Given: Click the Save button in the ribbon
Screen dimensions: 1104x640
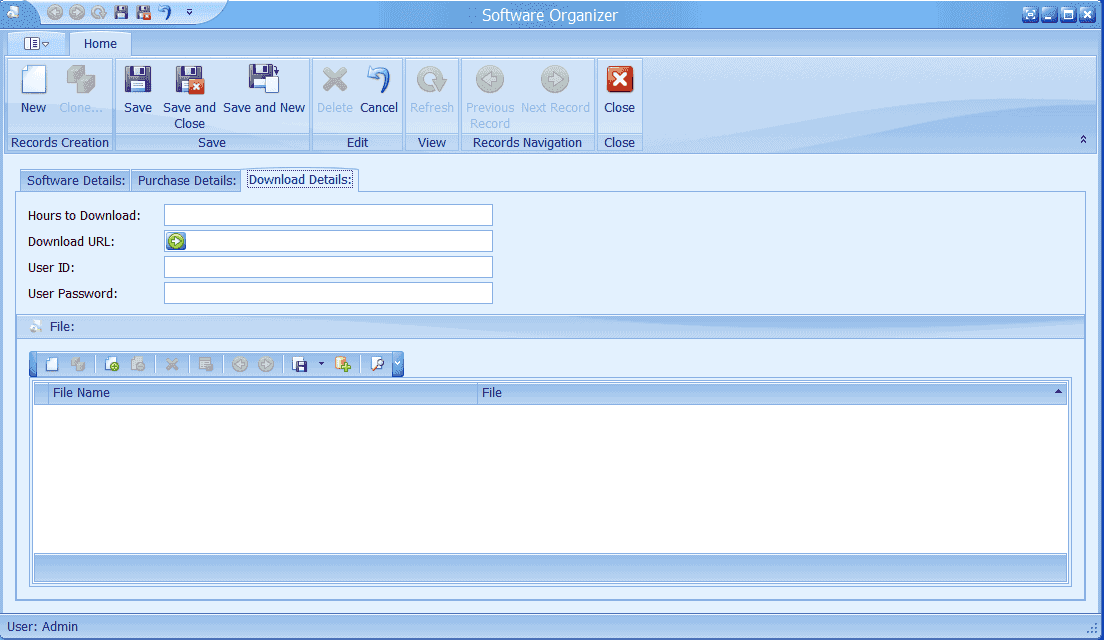Looking at the screenshot, I should point(138,90).
